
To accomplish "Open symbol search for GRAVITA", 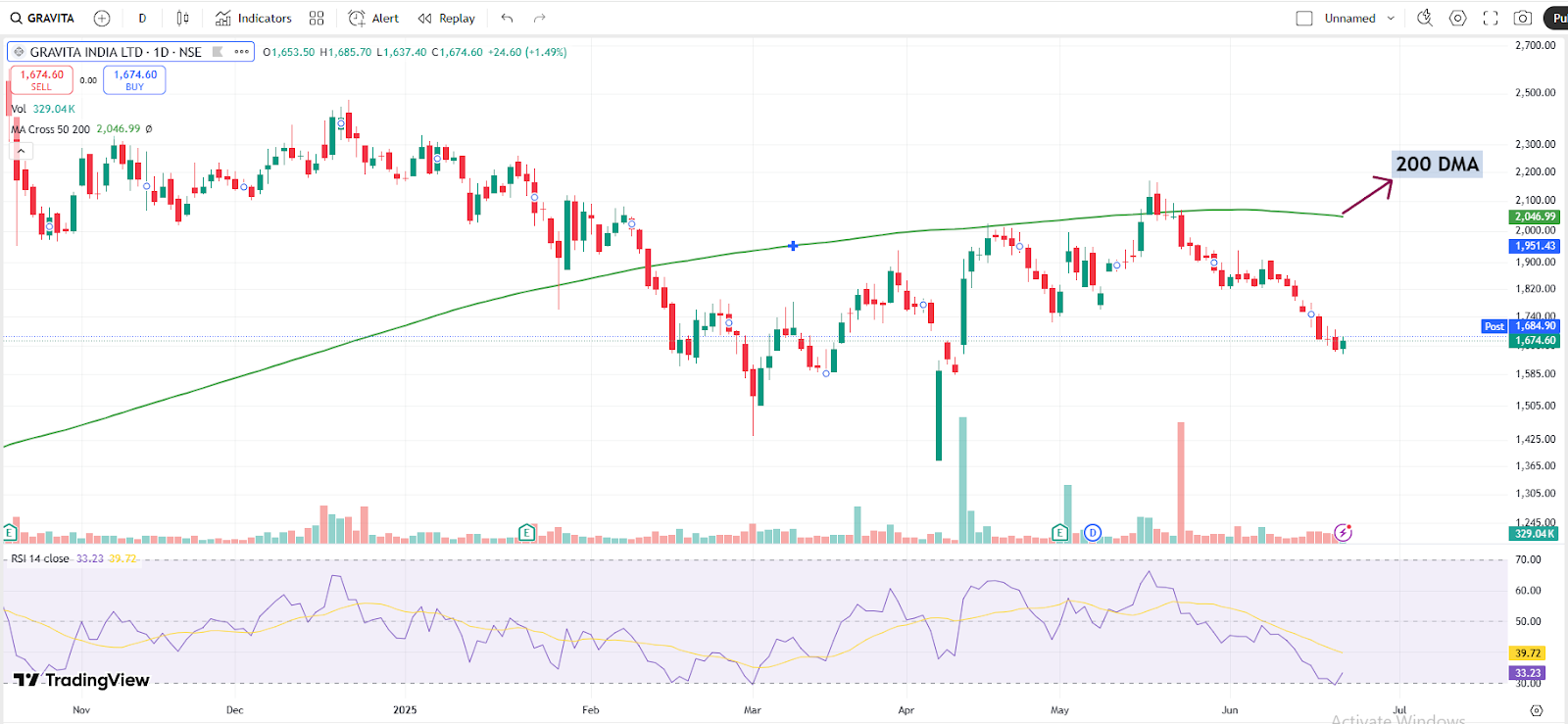I will tap(42, 18).
